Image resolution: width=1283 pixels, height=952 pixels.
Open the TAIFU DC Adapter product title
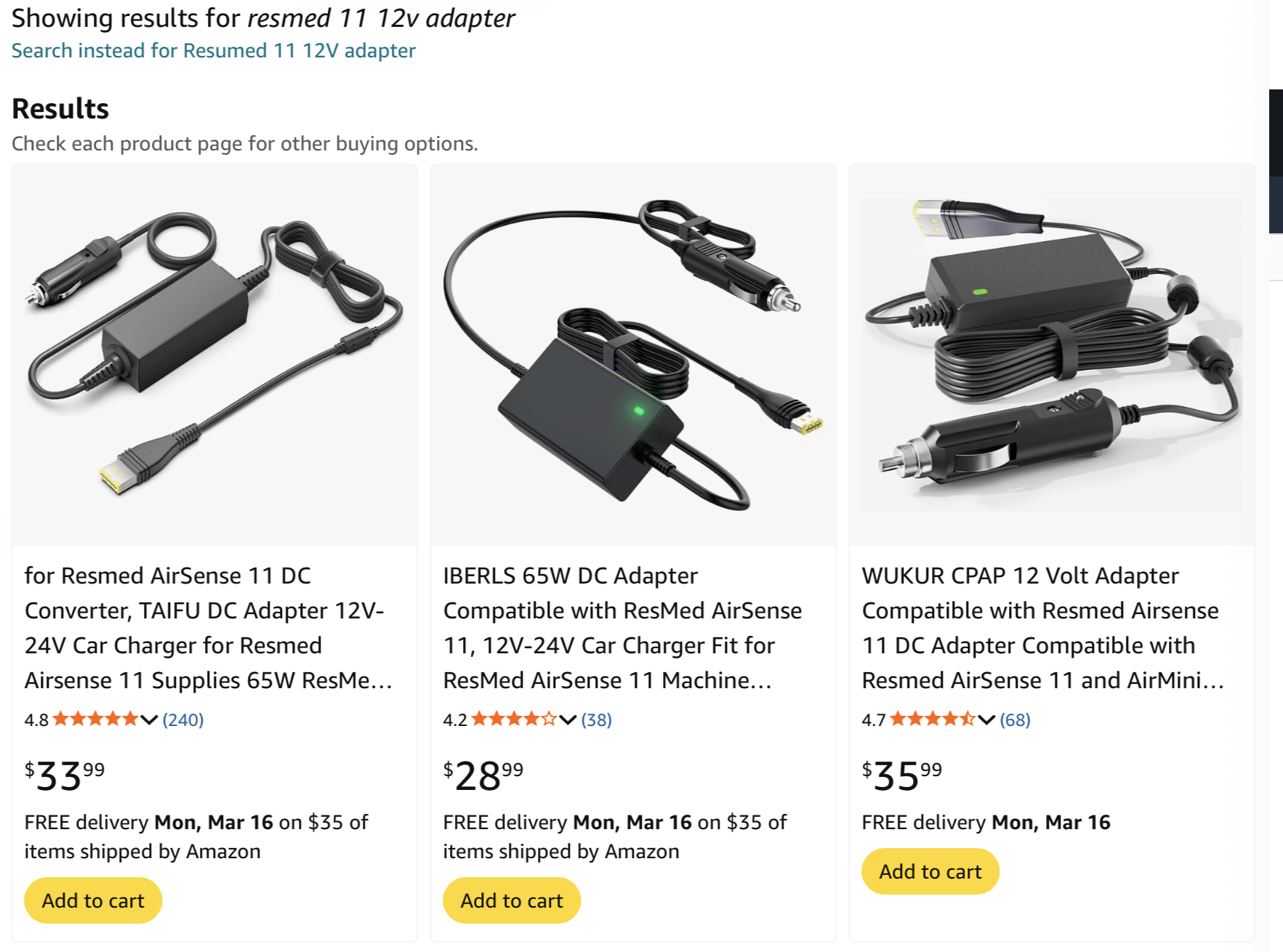pos(208,627)
